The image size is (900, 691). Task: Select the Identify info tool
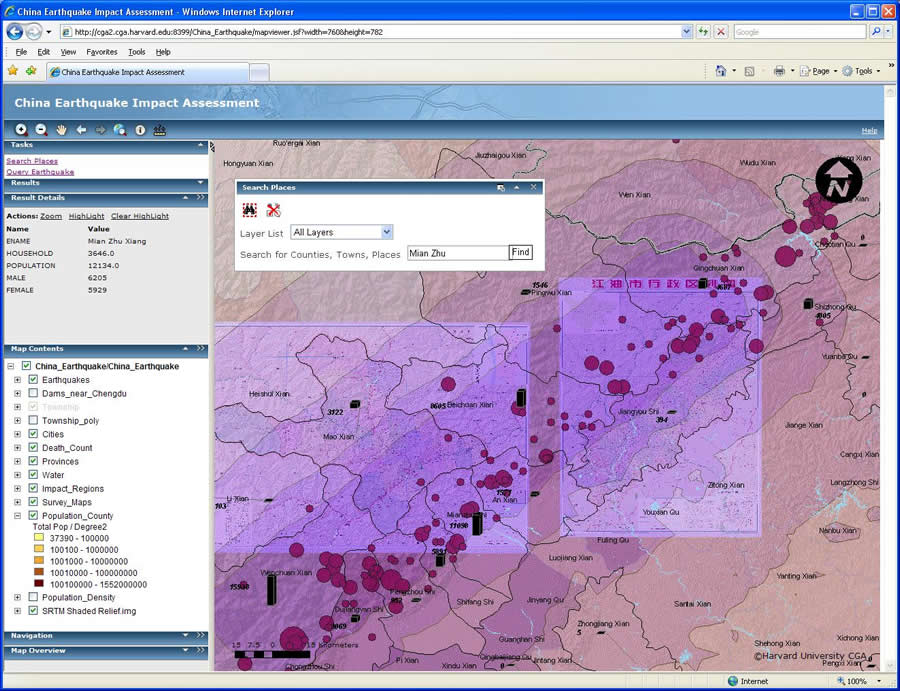[140, 130]
